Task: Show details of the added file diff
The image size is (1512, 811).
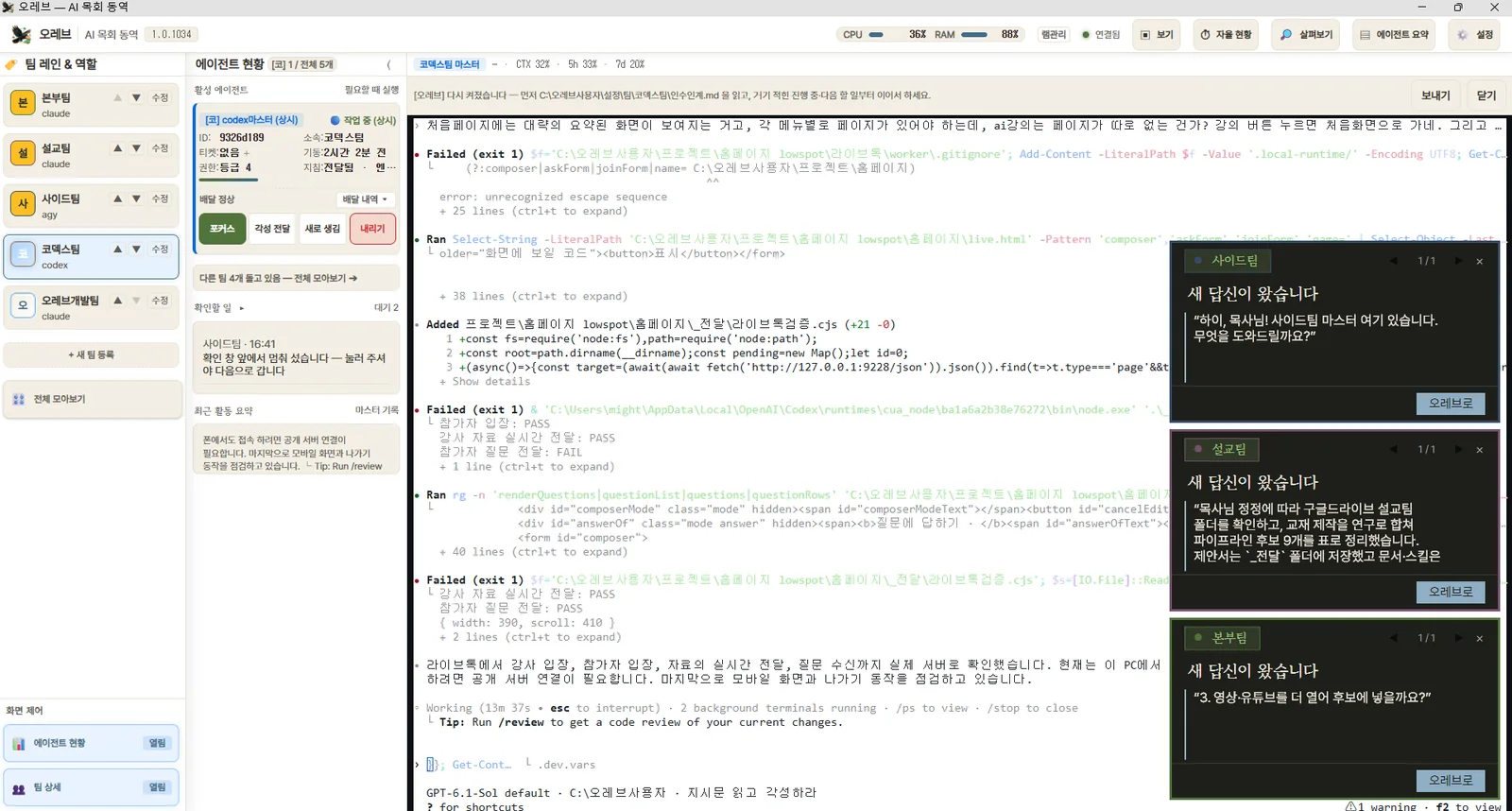Action: pos(485,381)
